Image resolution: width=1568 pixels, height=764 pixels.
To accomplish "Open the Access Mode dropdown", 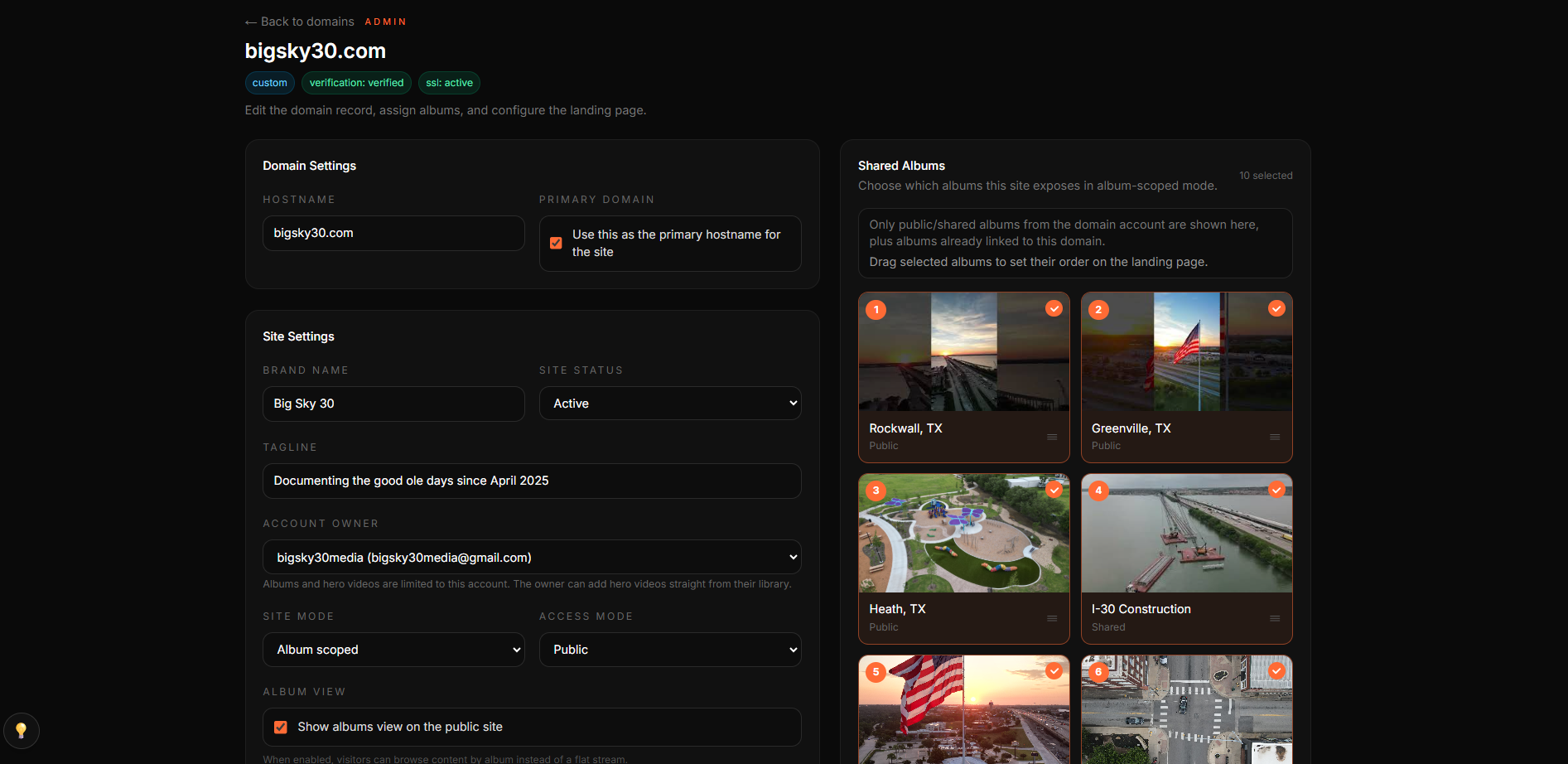I will [x=670, y=650].
